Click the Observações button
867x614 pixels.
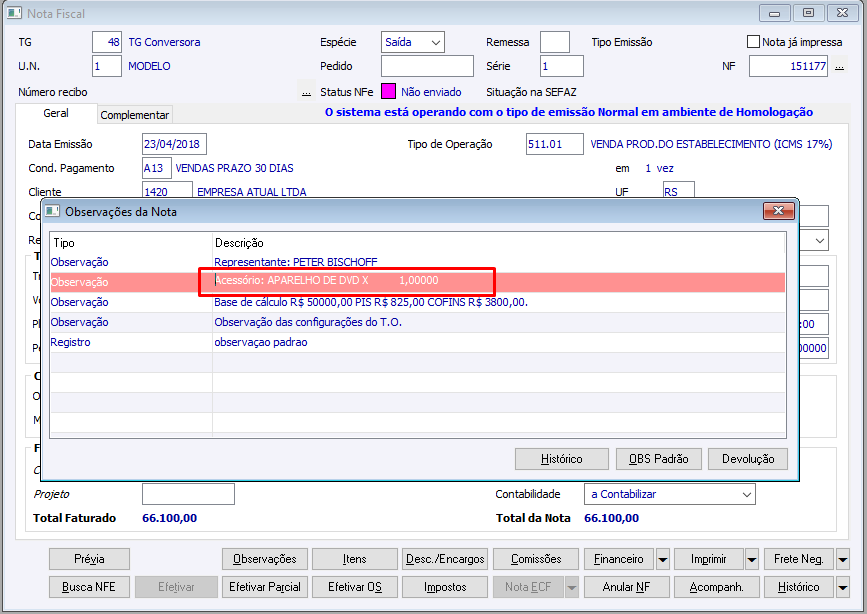[264, 559]
